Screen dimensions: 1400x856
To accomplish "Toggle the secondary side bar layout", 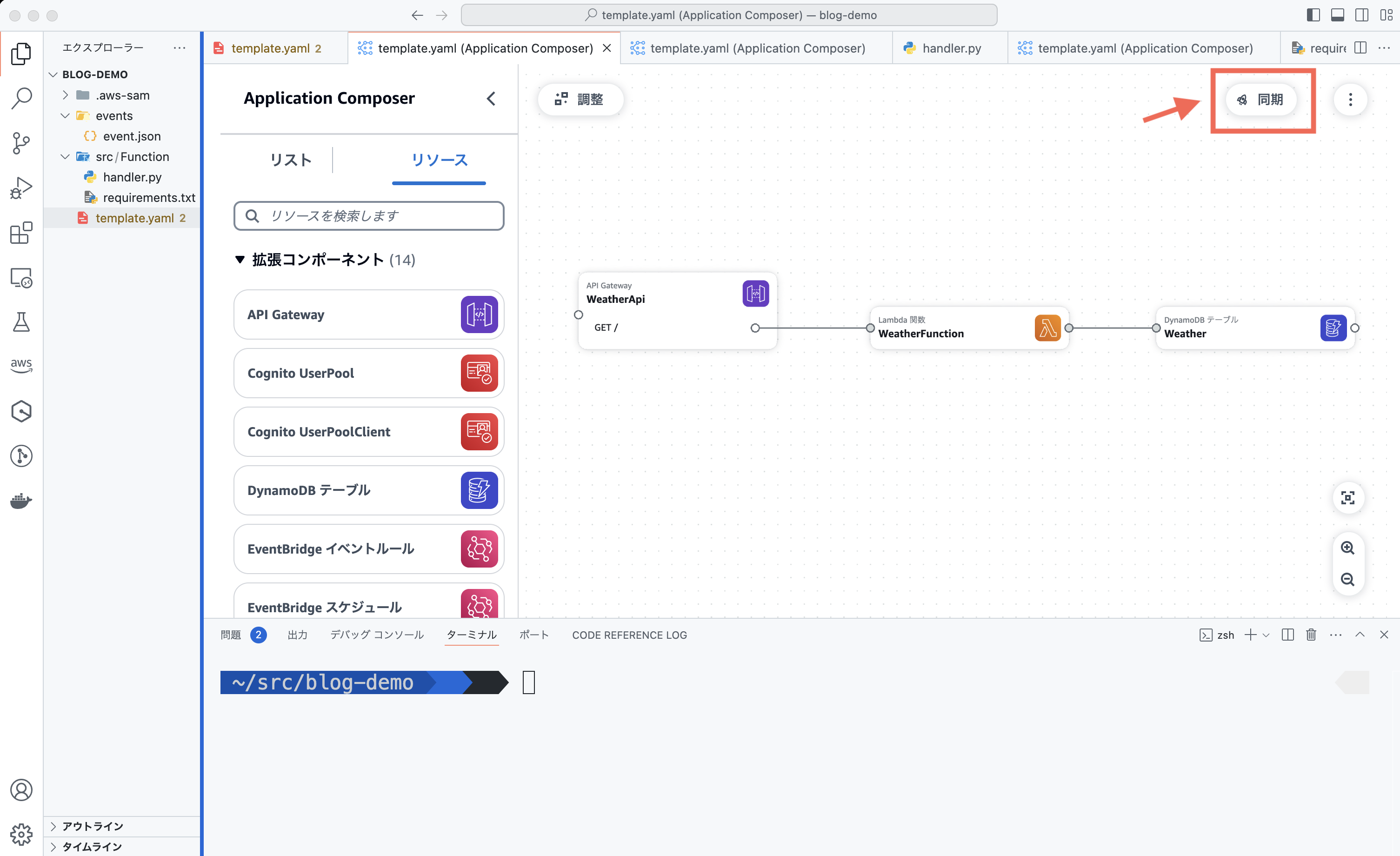I will (x=1362, y=15).
